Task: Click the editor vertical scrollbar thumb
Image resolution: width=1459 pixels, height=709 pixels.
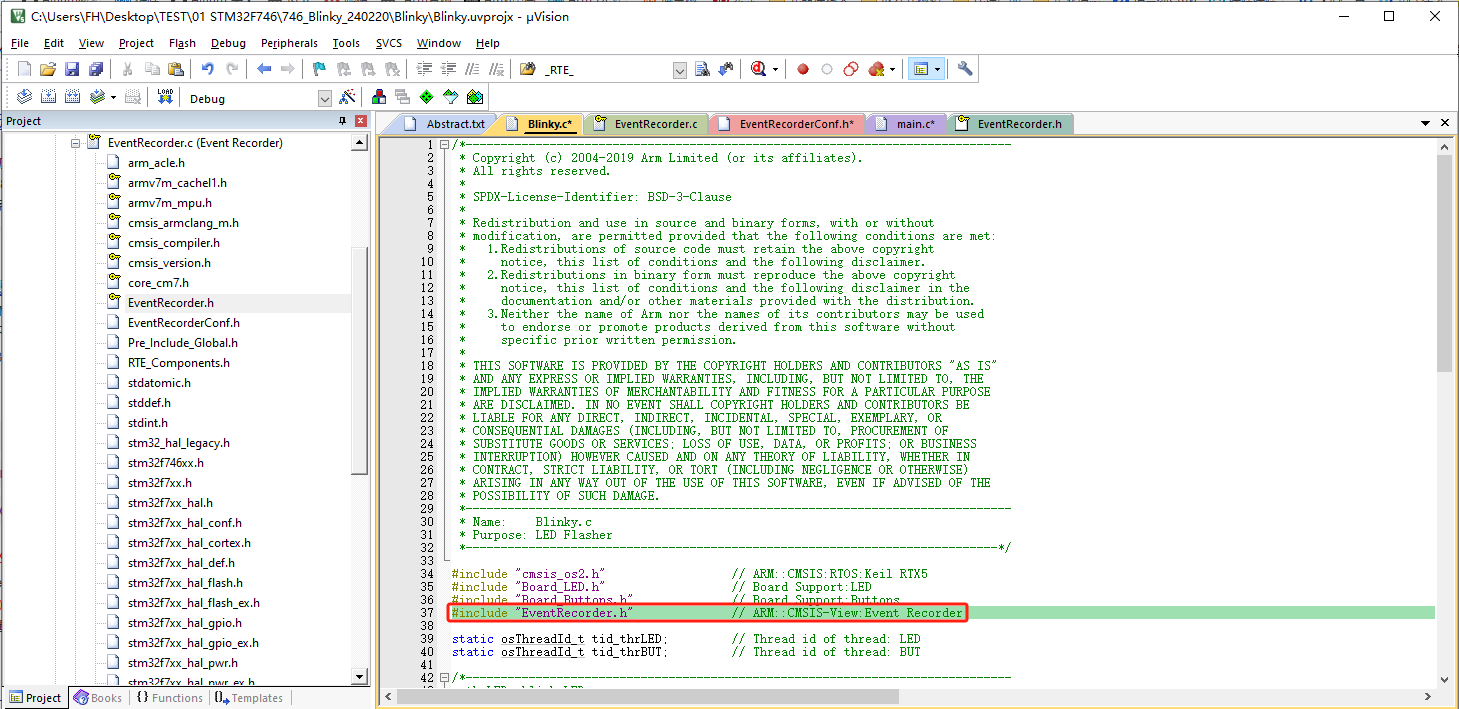Action: [1444, 265]
